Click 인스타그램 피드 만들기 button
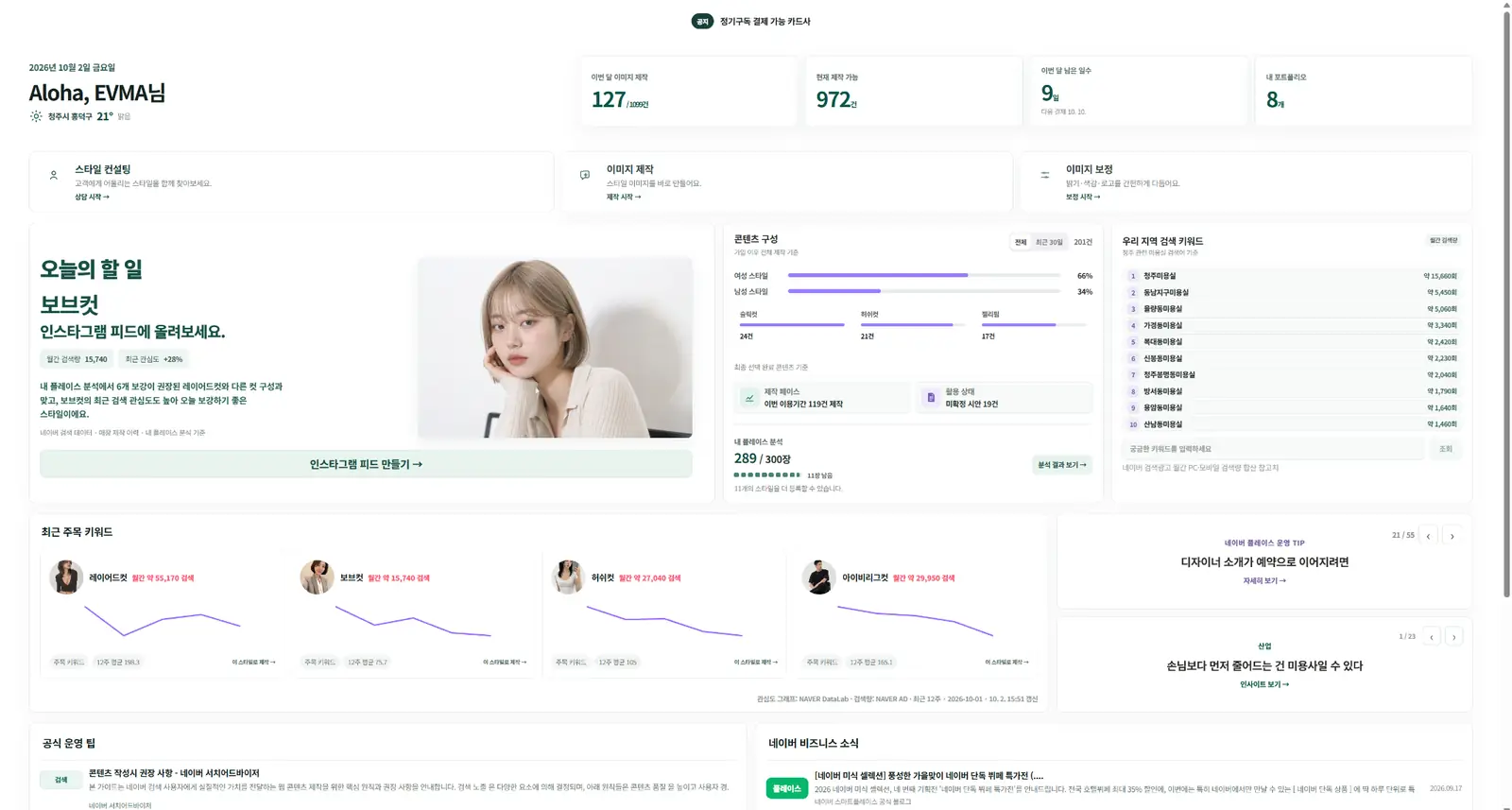Screen dimensions: 1512x810 tap(366, 464)
